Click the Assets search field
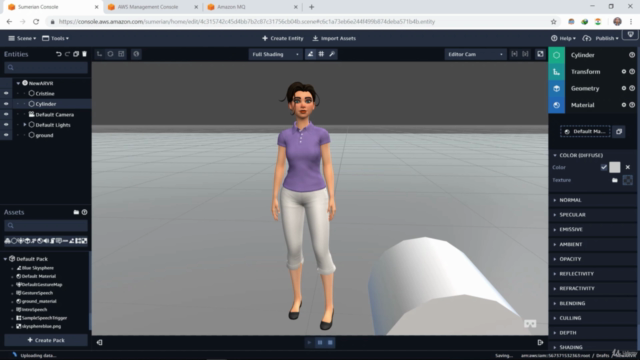Screen dimensions: 640x360 [46, 225]
